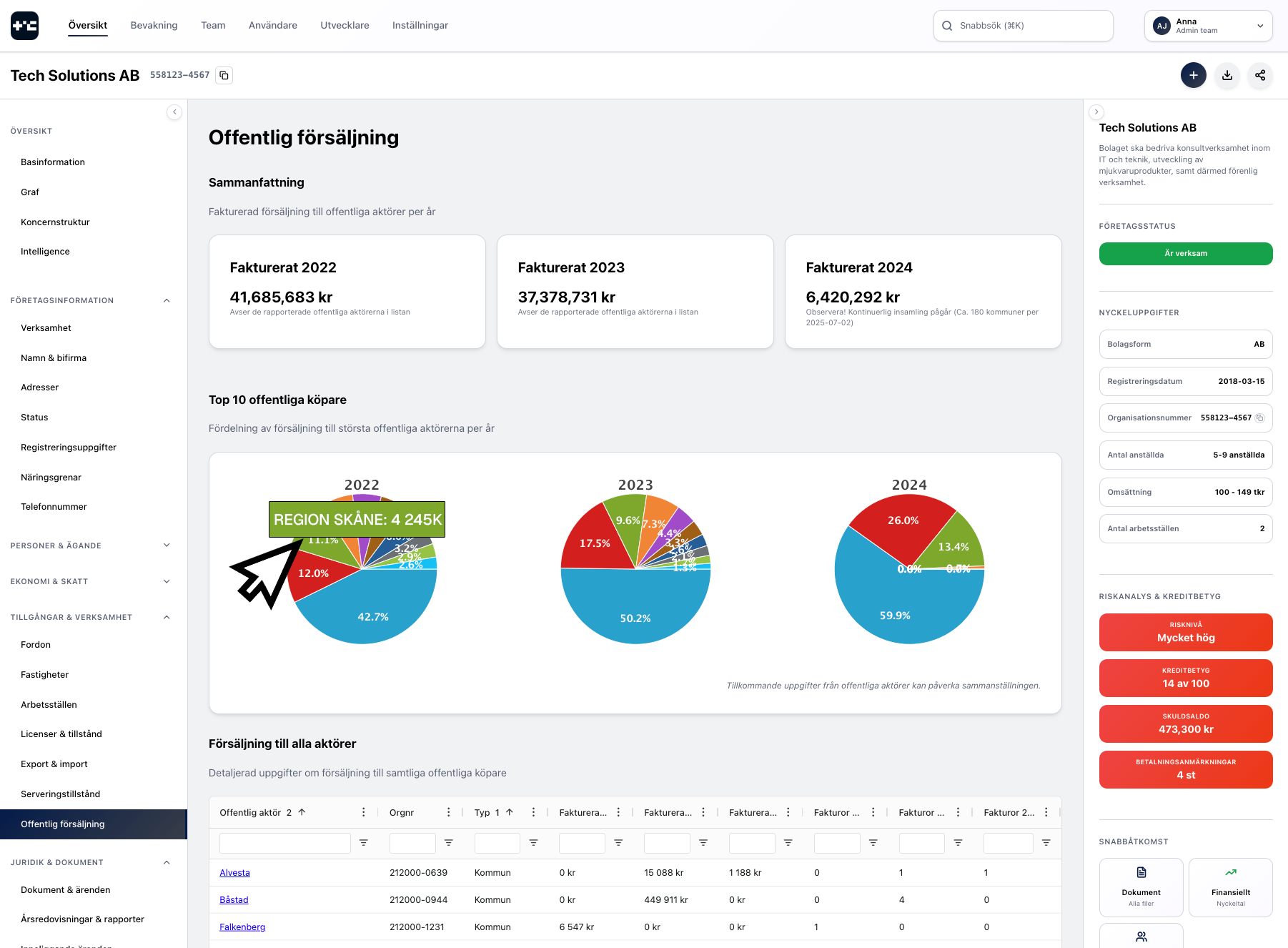This screenshot has height=948, width=1288.
Task: Click the dark plus button in header
Action: [x=1193, y=75]
